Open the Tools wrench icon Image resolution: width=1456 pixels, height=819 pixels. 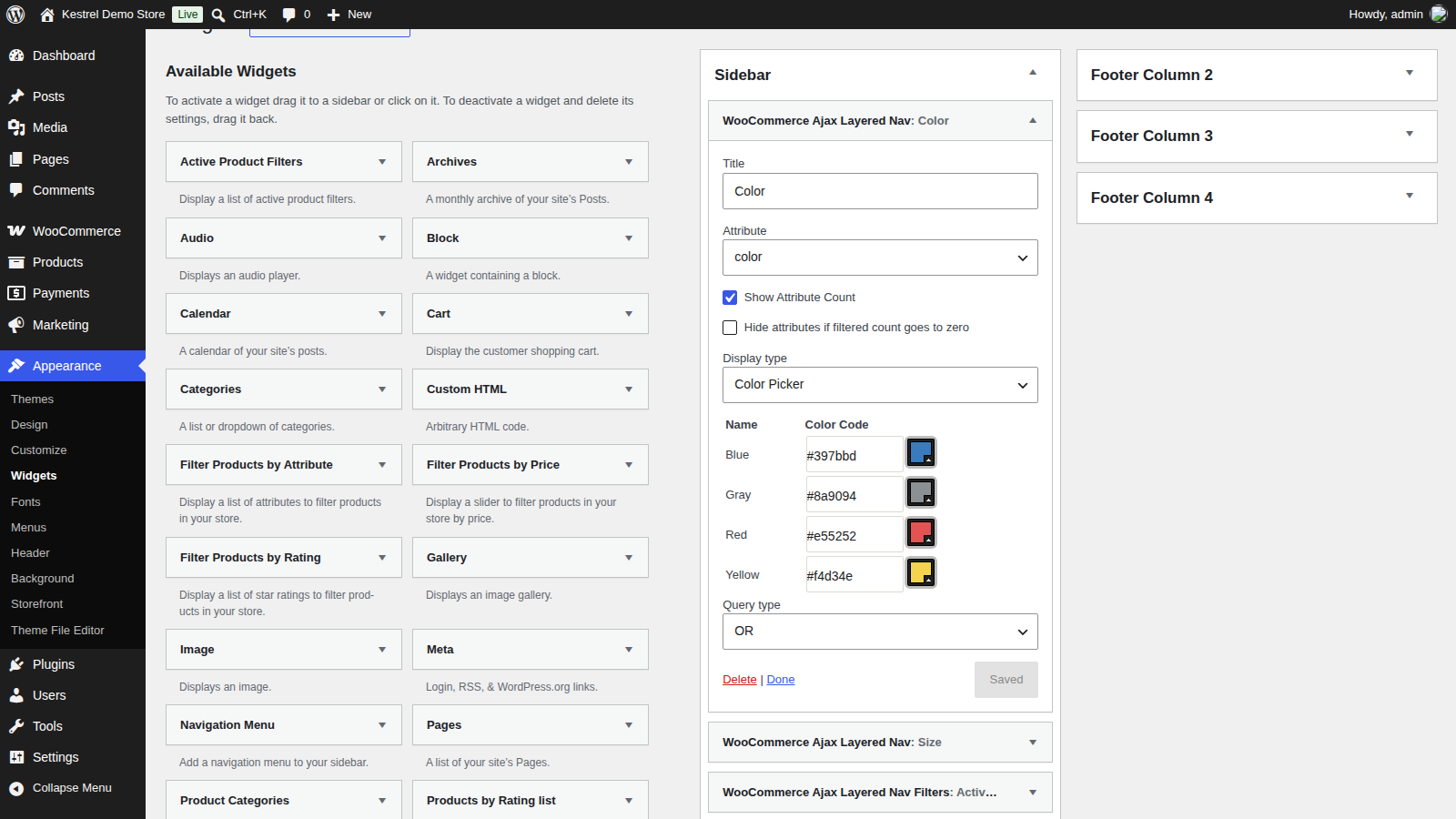[16, 726]
